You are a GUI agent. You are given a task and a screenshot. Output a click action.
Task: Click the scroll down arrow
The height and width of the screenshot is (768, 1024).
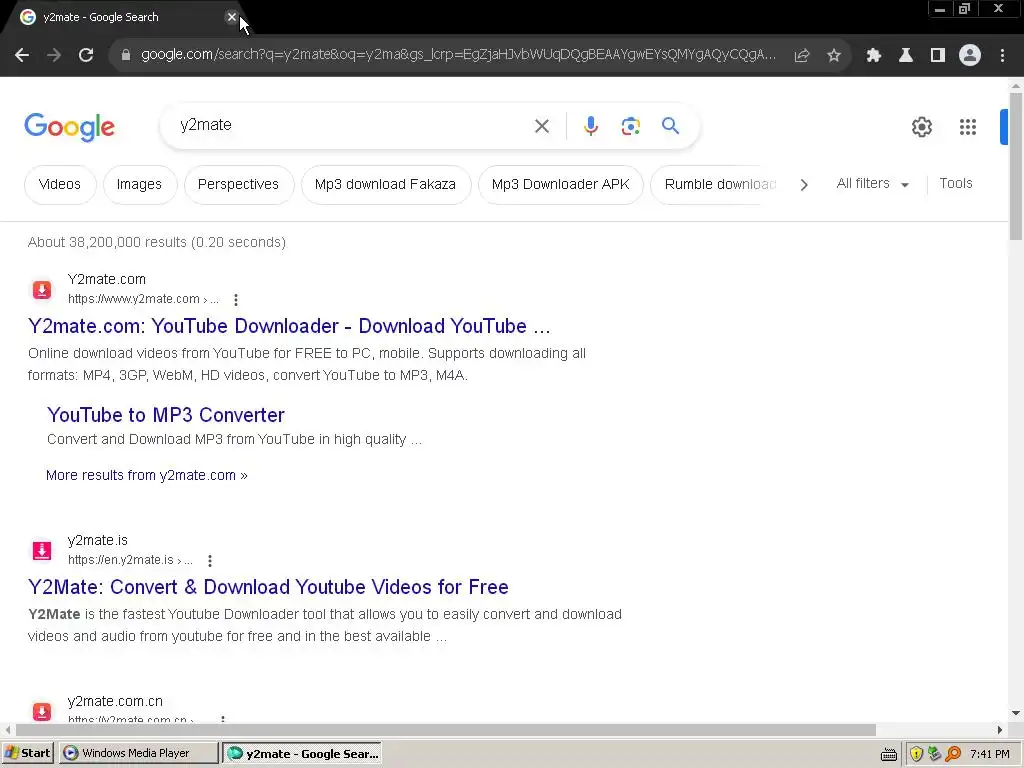point(1016,713)
